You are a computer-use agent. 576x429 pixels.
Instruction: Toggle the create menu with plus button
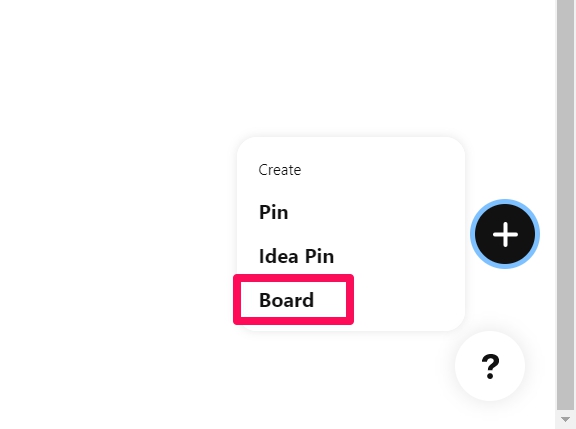505,234
